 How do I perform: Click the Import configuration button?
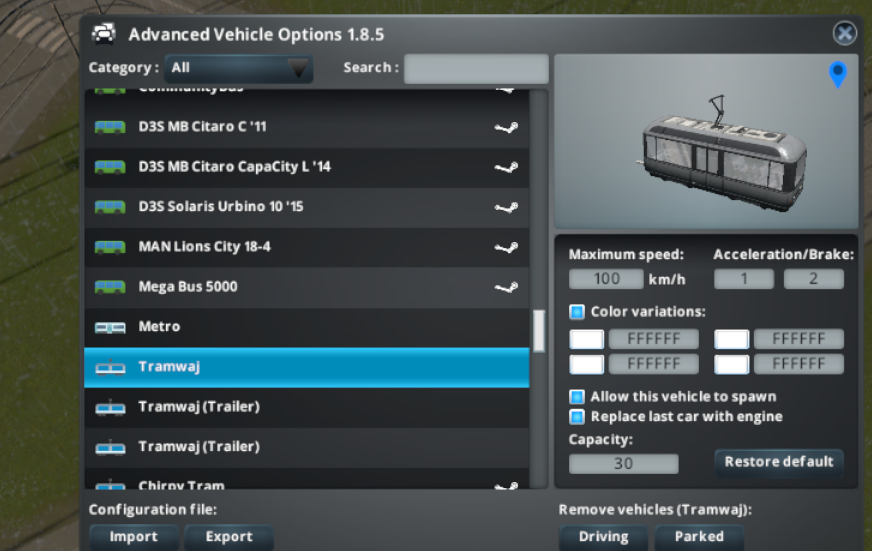click(x=133, y=537)
